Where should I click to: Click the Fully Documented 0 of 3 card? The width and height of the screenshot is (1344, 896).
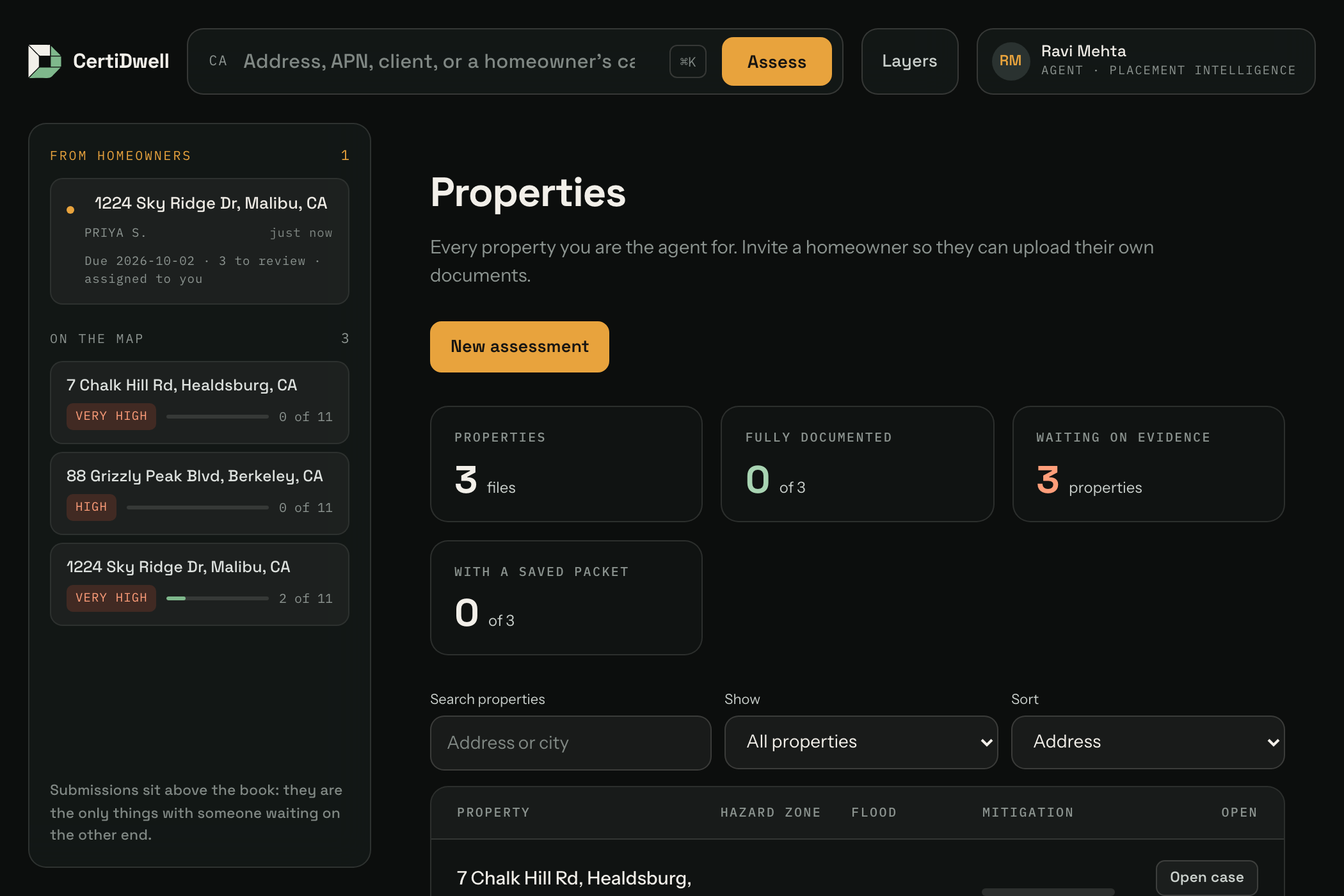click(858, 464)
